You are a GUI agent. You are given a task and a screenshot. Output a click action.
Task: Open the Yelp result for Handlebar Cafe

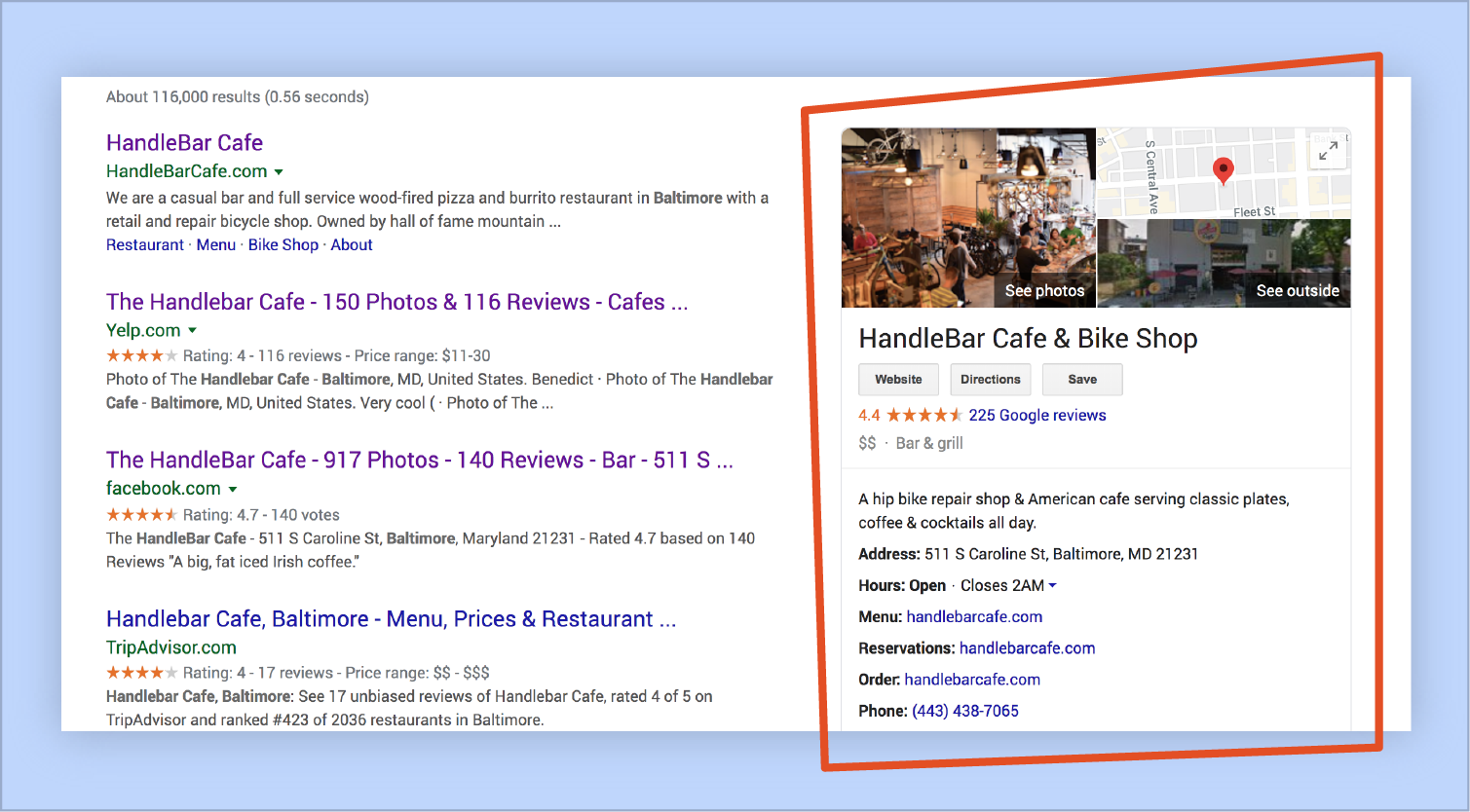tap(396, 302)
